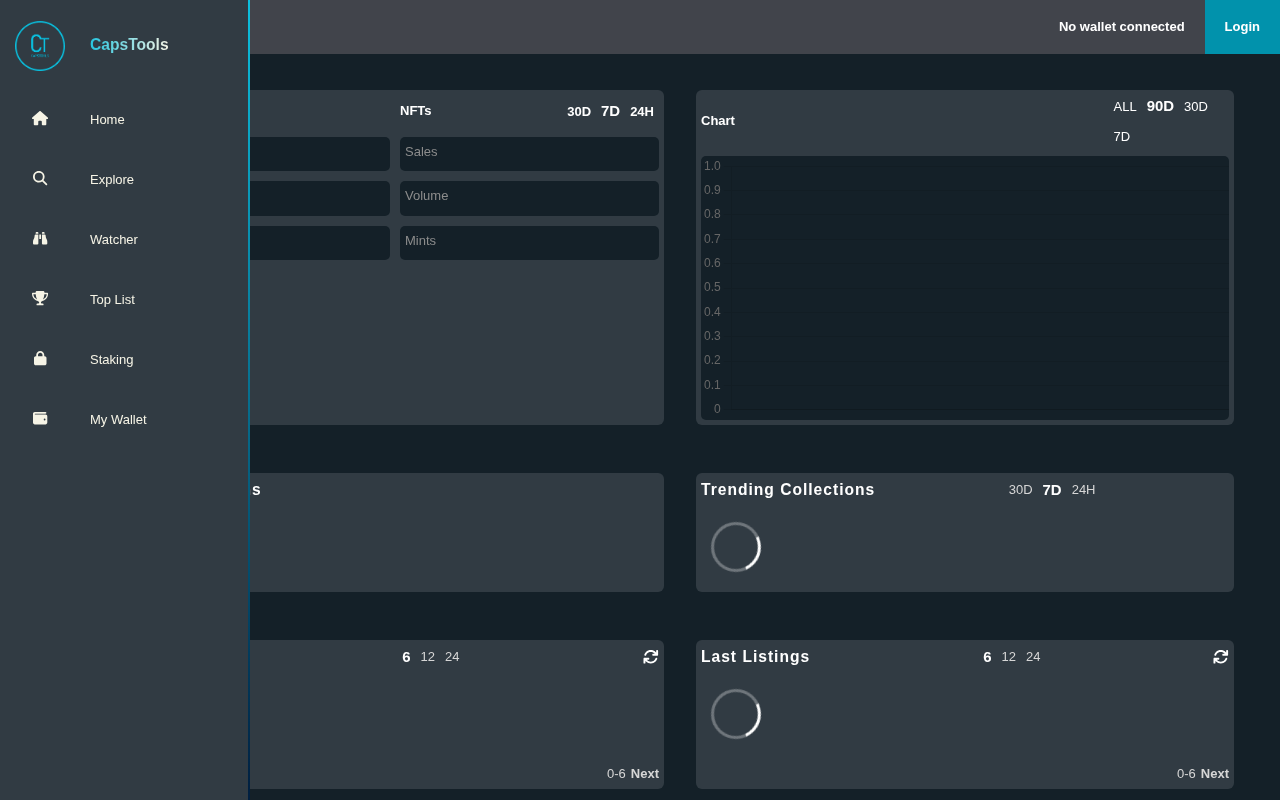Set Trending Collections to 30D

tap(1020, 490)
